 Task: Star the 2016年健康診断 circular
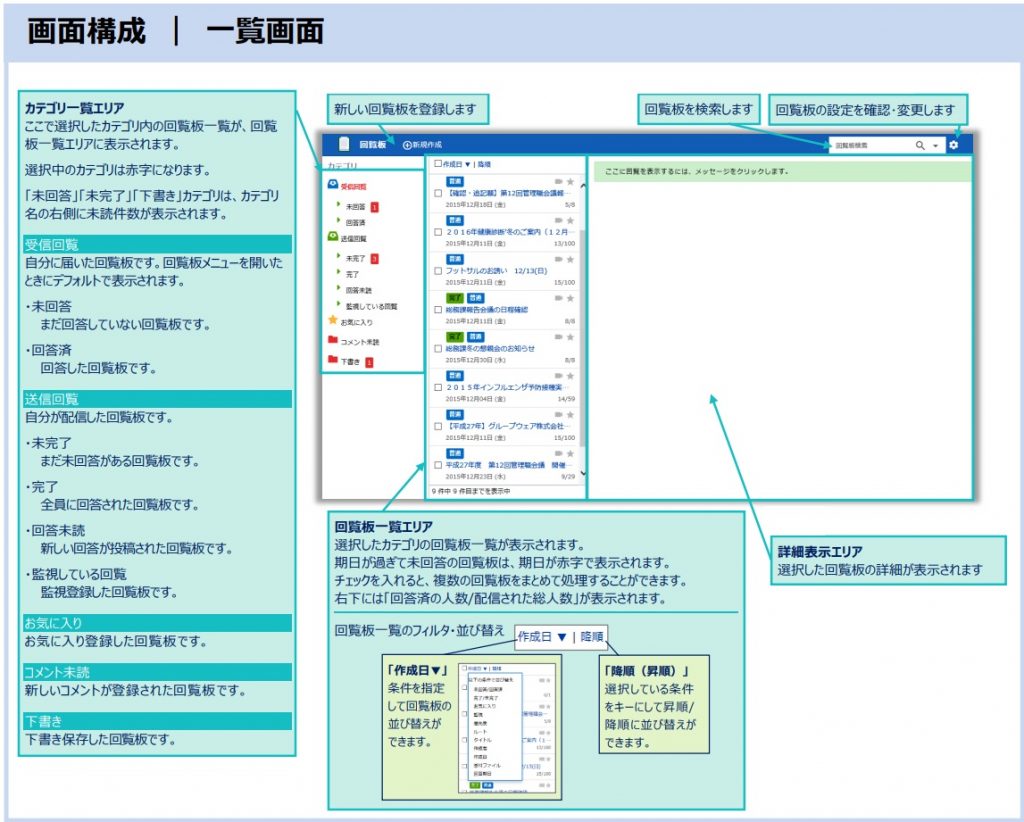pyautogui.click(x=570, y=221)
